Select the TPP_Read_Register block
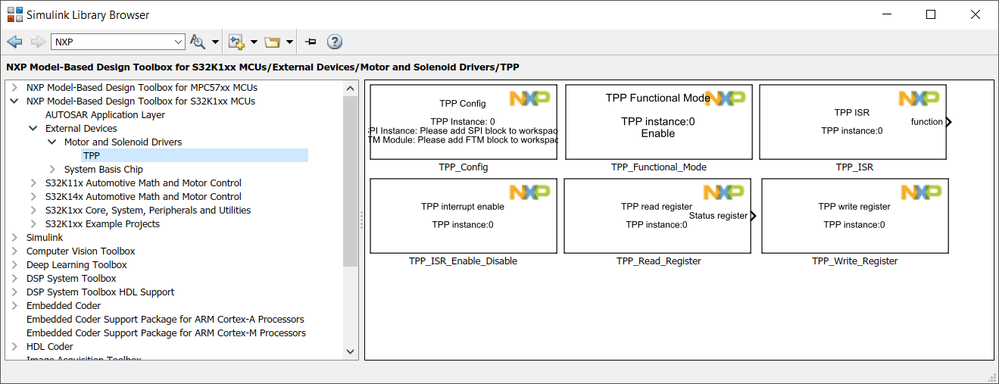 click(x=658, y=216)
